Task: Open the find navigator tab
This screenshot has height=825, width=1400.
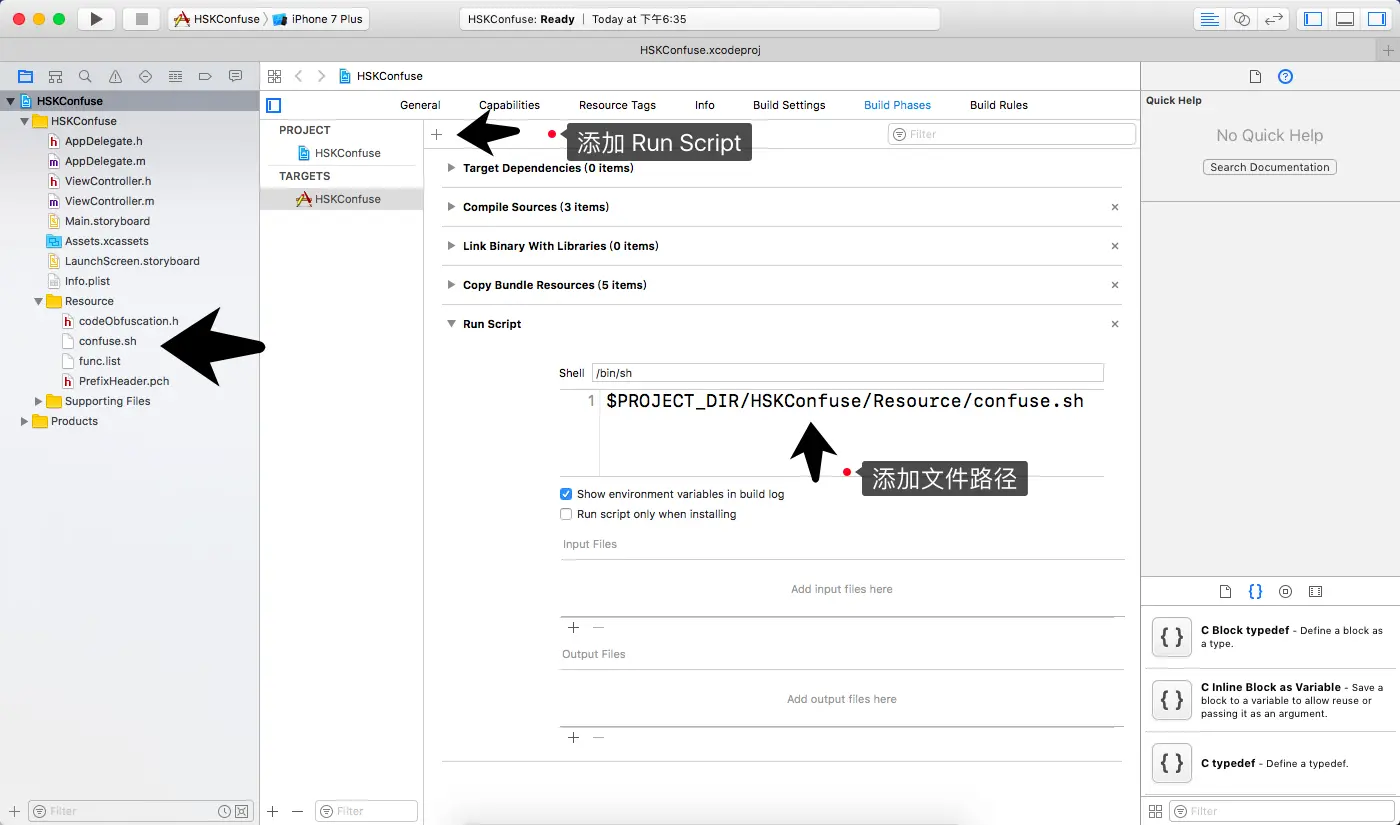Action: (85, 76)
